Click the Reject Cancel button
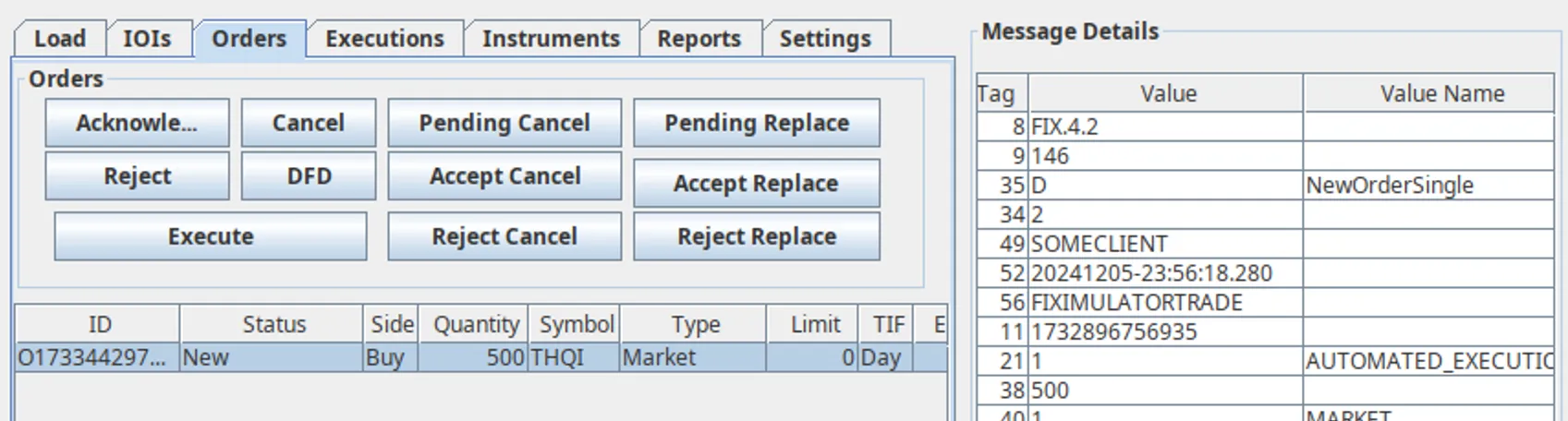Screen dimensions: 1568x421 (504, 236)
